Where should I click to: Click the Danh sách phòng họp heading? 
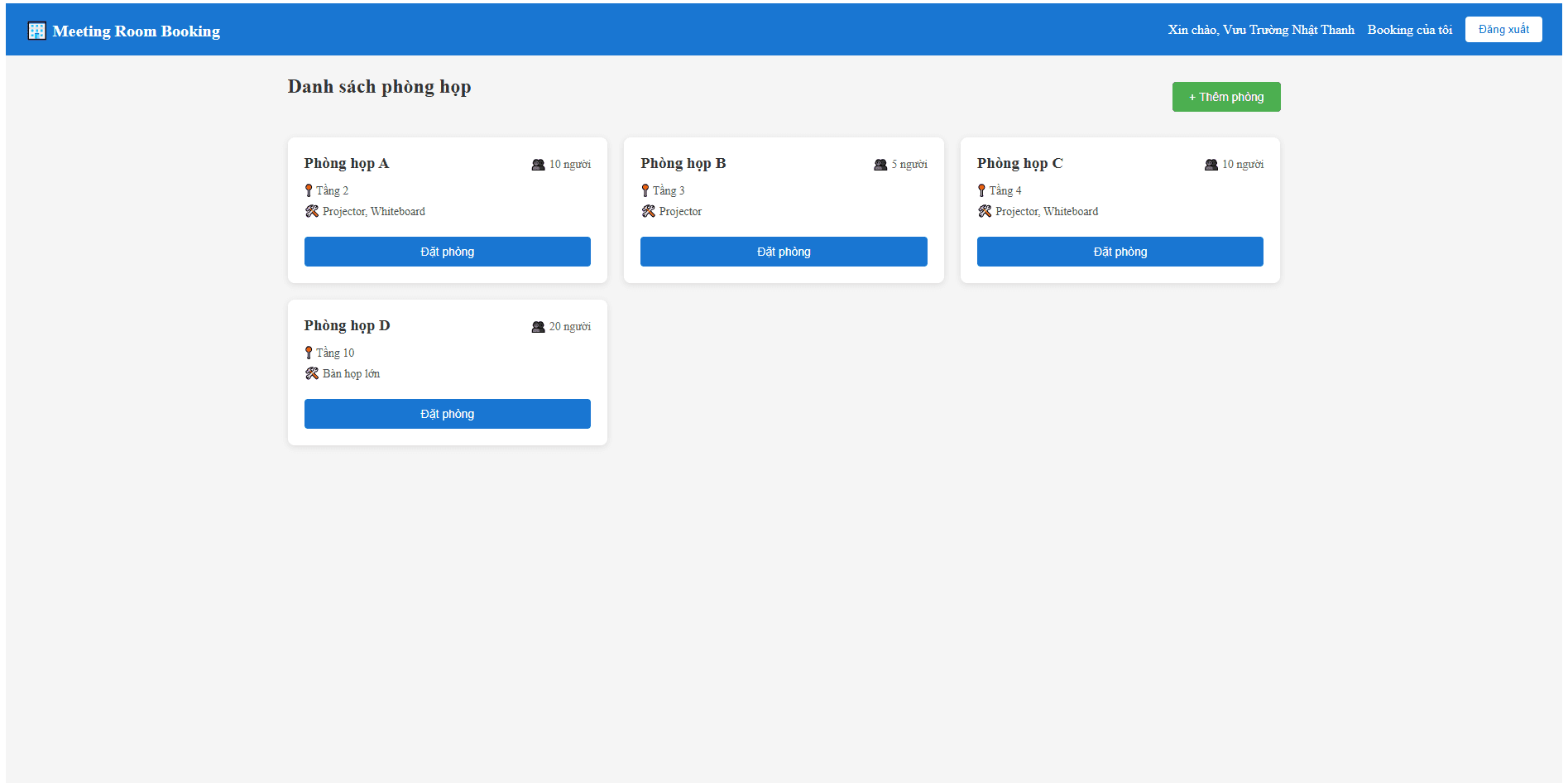pos(379,87)
